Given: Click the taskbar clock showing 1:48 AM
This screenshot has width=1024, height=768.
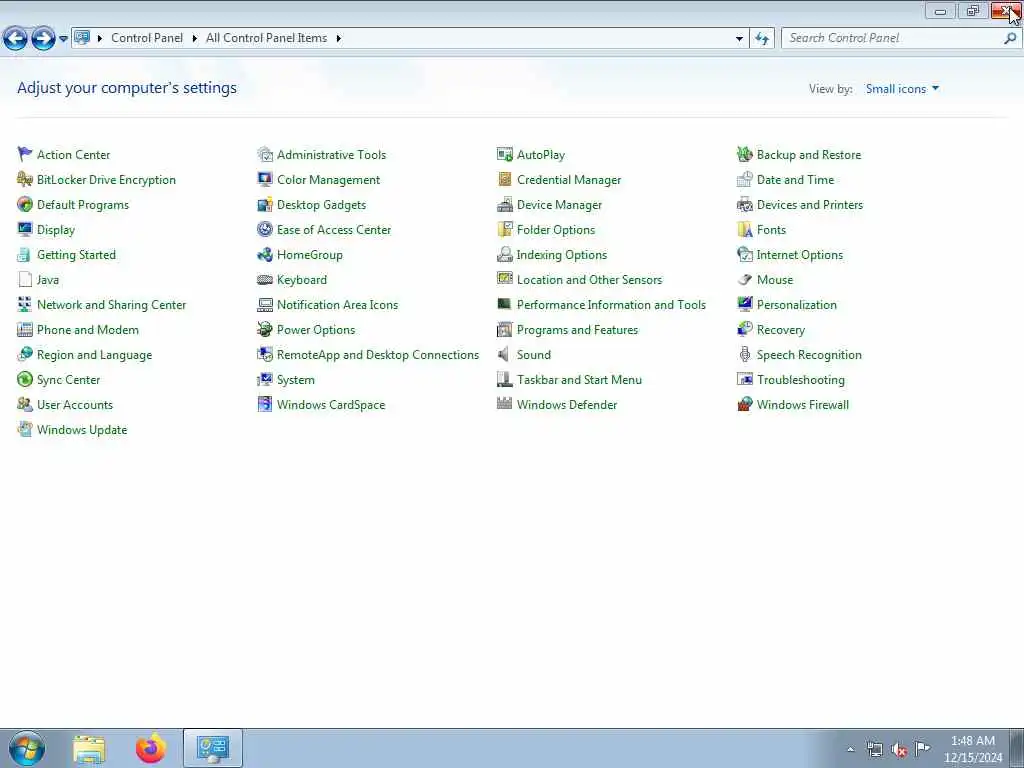Looking at the screenshot, I should click(x=972, y=748).
